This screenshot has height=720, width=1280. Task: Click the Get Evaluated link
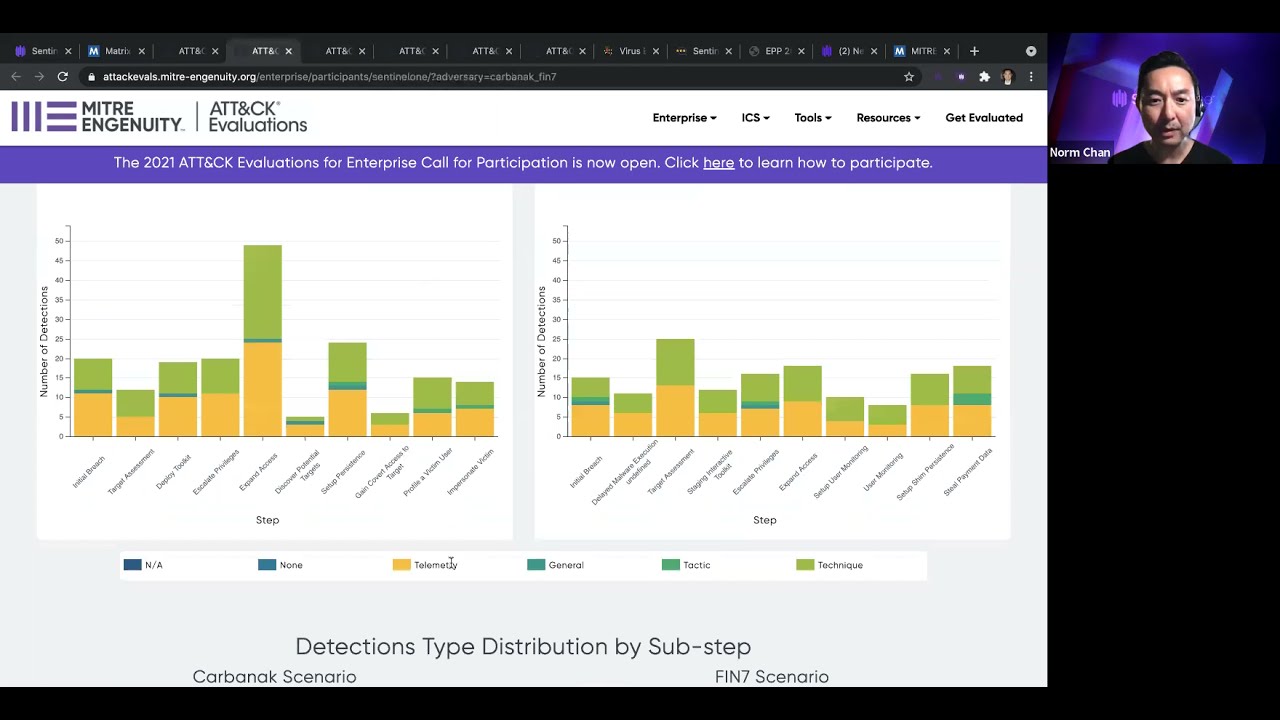pyautogui.click(x=984, y=118)
